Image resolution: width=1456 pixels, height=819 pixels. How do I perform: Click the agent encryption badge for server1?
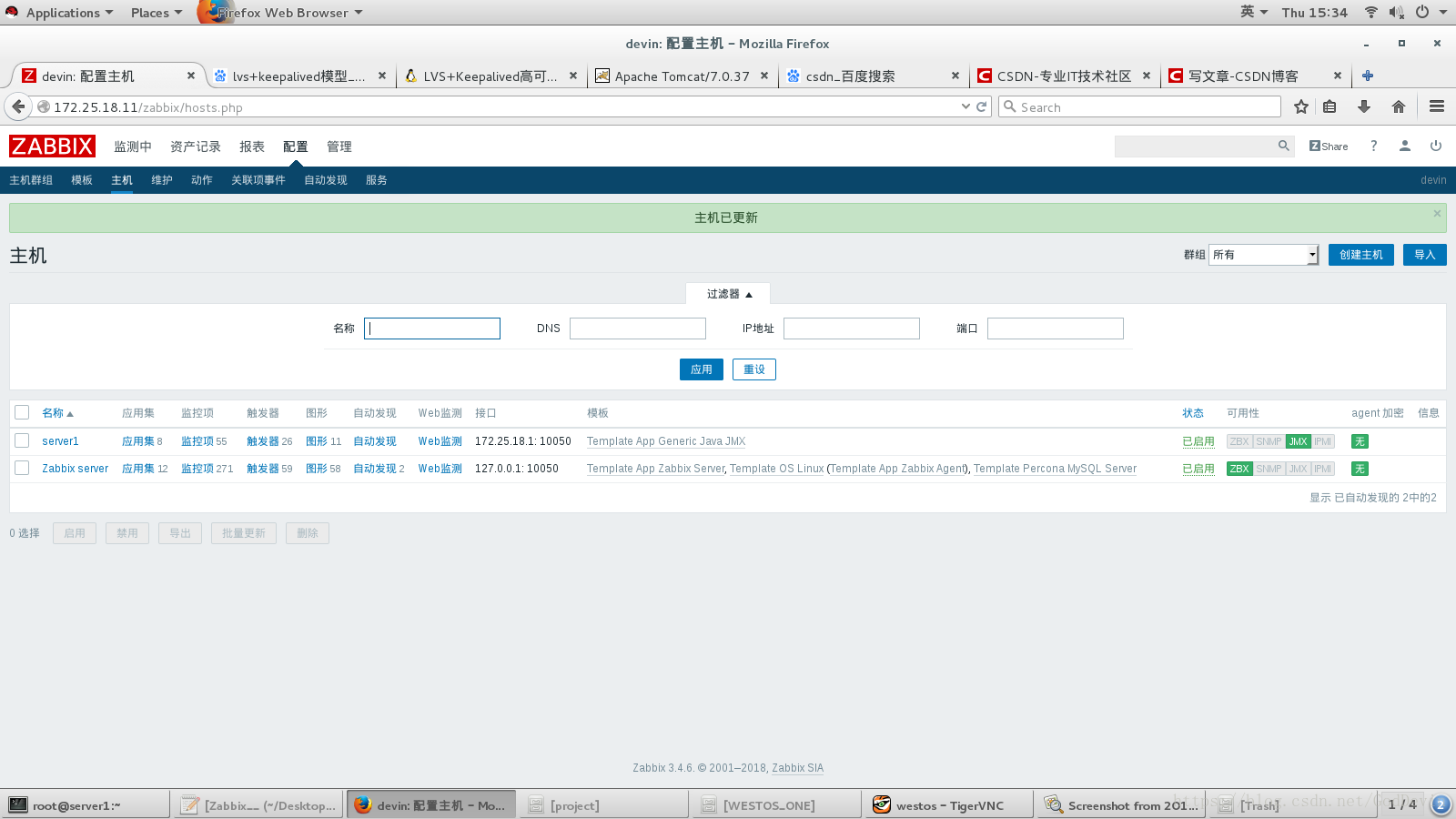pyautogui.click(x=1360, y=441)
